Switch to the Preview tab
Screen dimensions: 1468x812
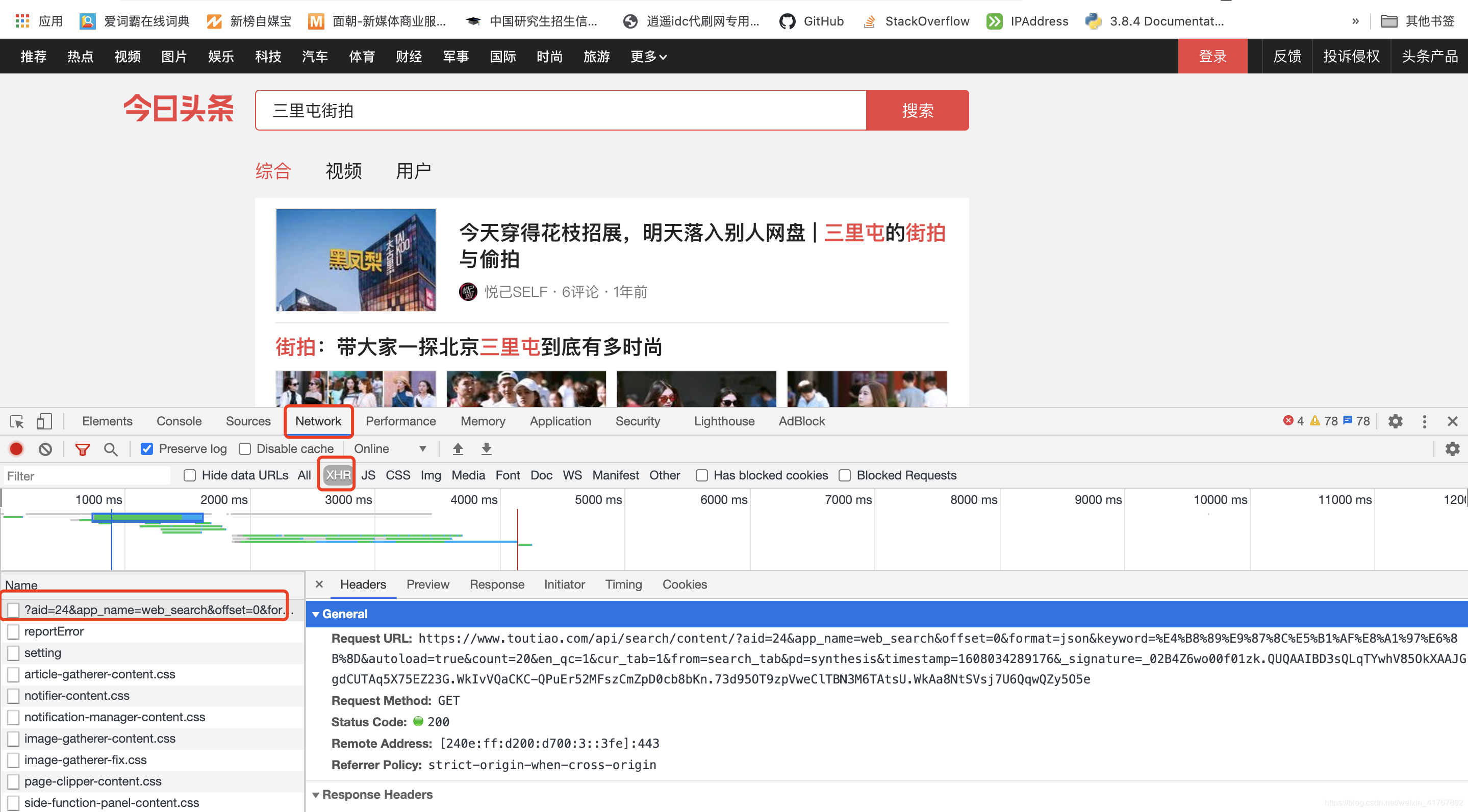(428, 584)
